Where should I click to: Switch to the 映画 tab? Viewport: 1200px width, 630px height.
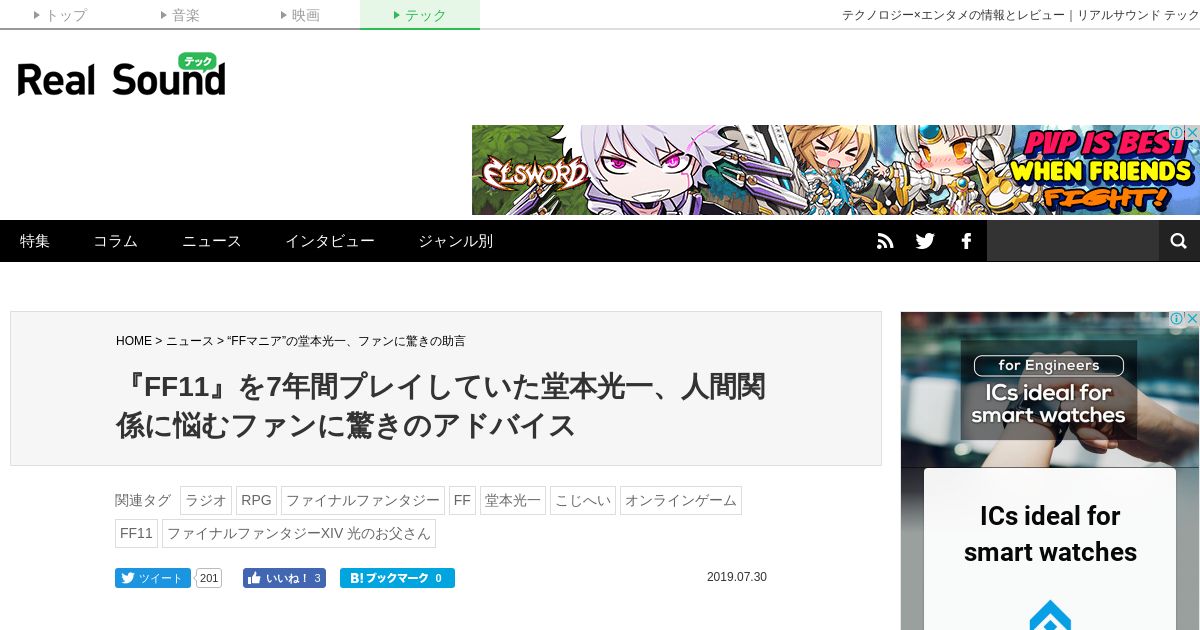[300, 15]
